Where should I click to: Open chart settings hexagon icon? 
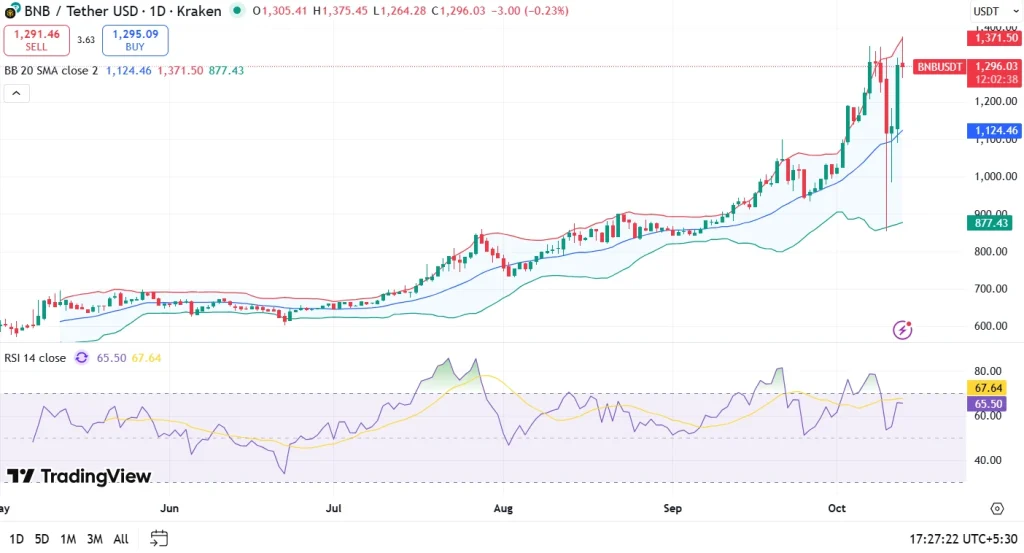point(996,509)
